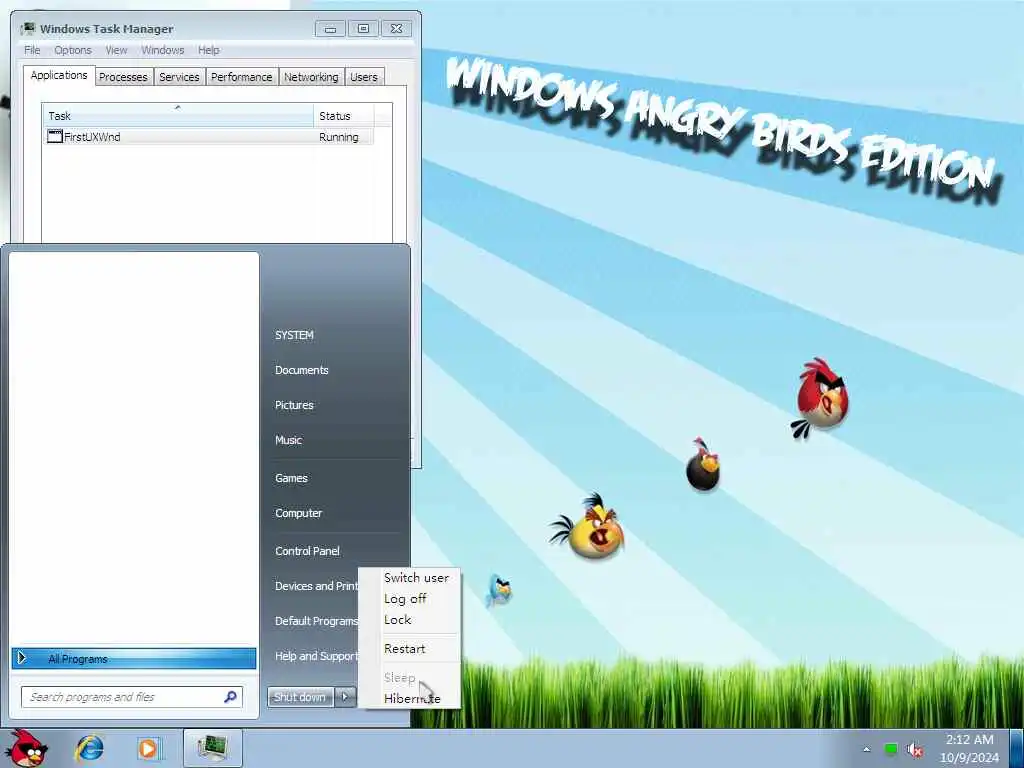Sort by the Status column header

[344, 116]
